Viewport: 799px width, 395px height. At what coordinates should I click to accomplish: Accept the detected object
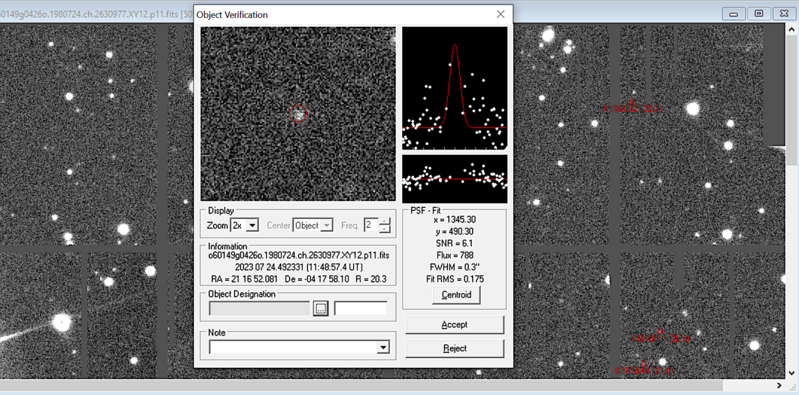[x=455, y=325]
